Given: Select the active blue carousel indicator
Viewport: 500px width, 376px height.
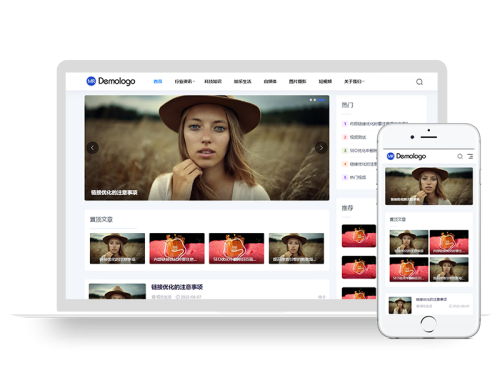Looking at the screenshot, I should 321,100.
